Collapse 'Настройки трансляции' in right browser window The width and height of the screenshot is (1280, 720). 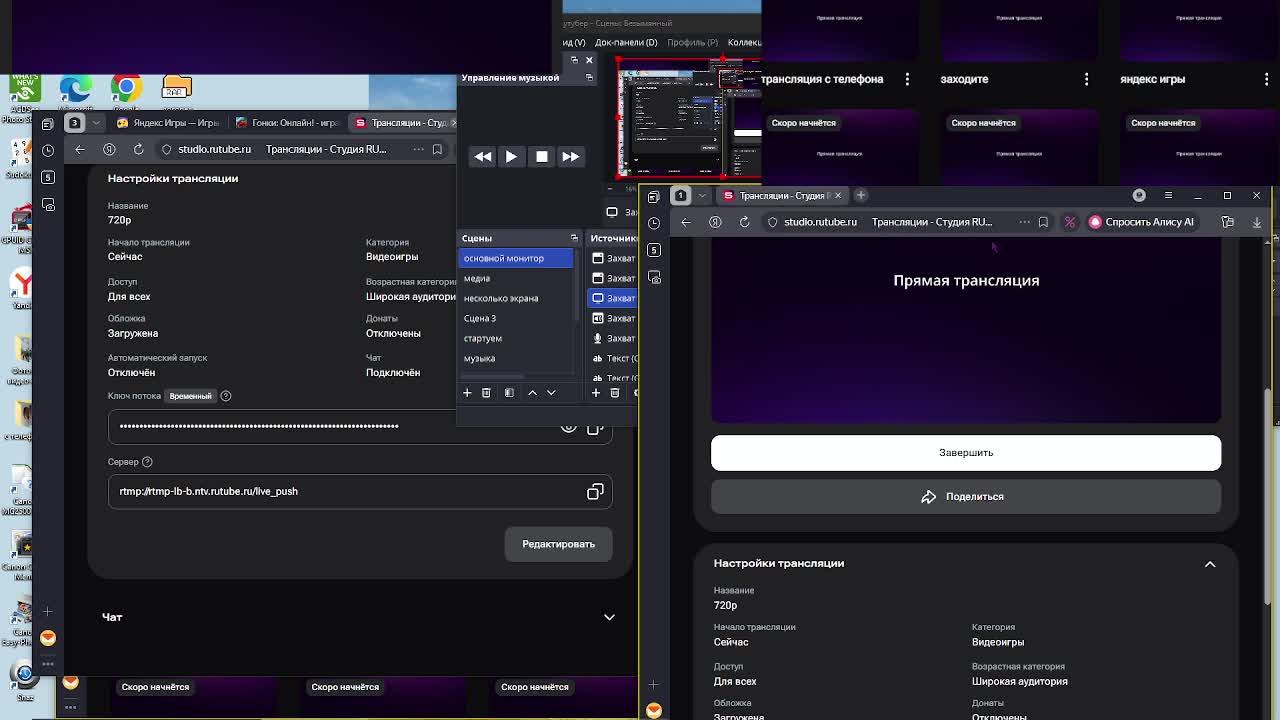coord(1210,564)
